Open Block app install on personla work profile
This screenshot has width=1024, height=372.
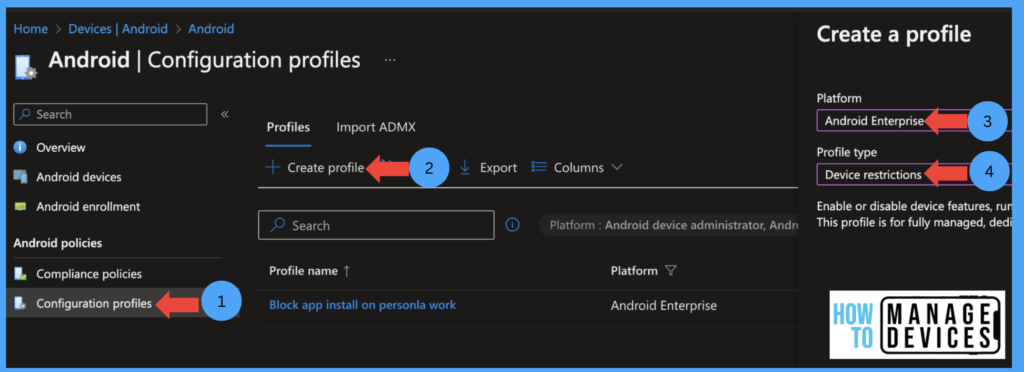(x=362, y=305)
